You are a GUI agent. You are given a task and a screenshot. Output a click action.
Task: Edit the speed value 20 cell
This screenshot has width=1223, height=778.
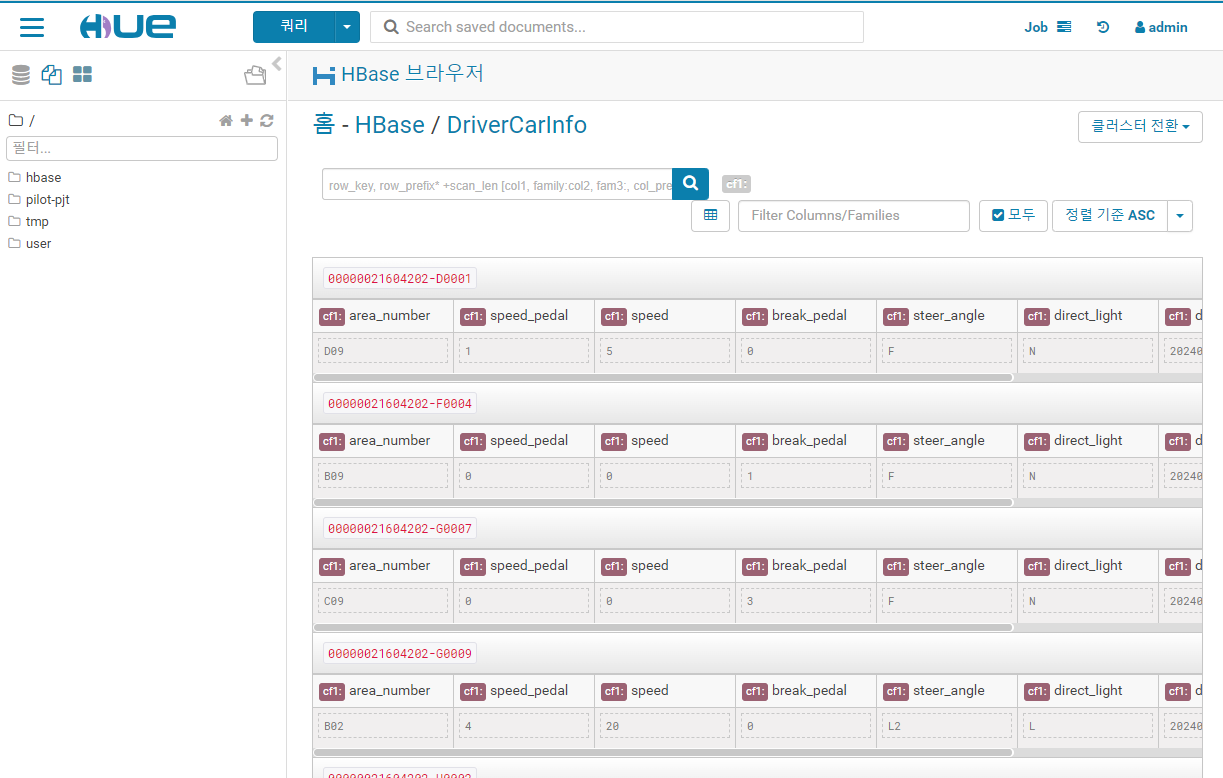tap(665, 726)
